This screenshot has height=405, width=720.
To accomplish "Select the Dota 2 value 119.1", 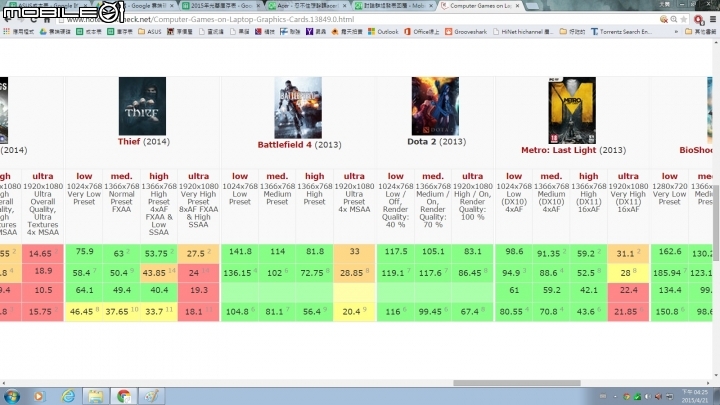I will pos(395,273).
